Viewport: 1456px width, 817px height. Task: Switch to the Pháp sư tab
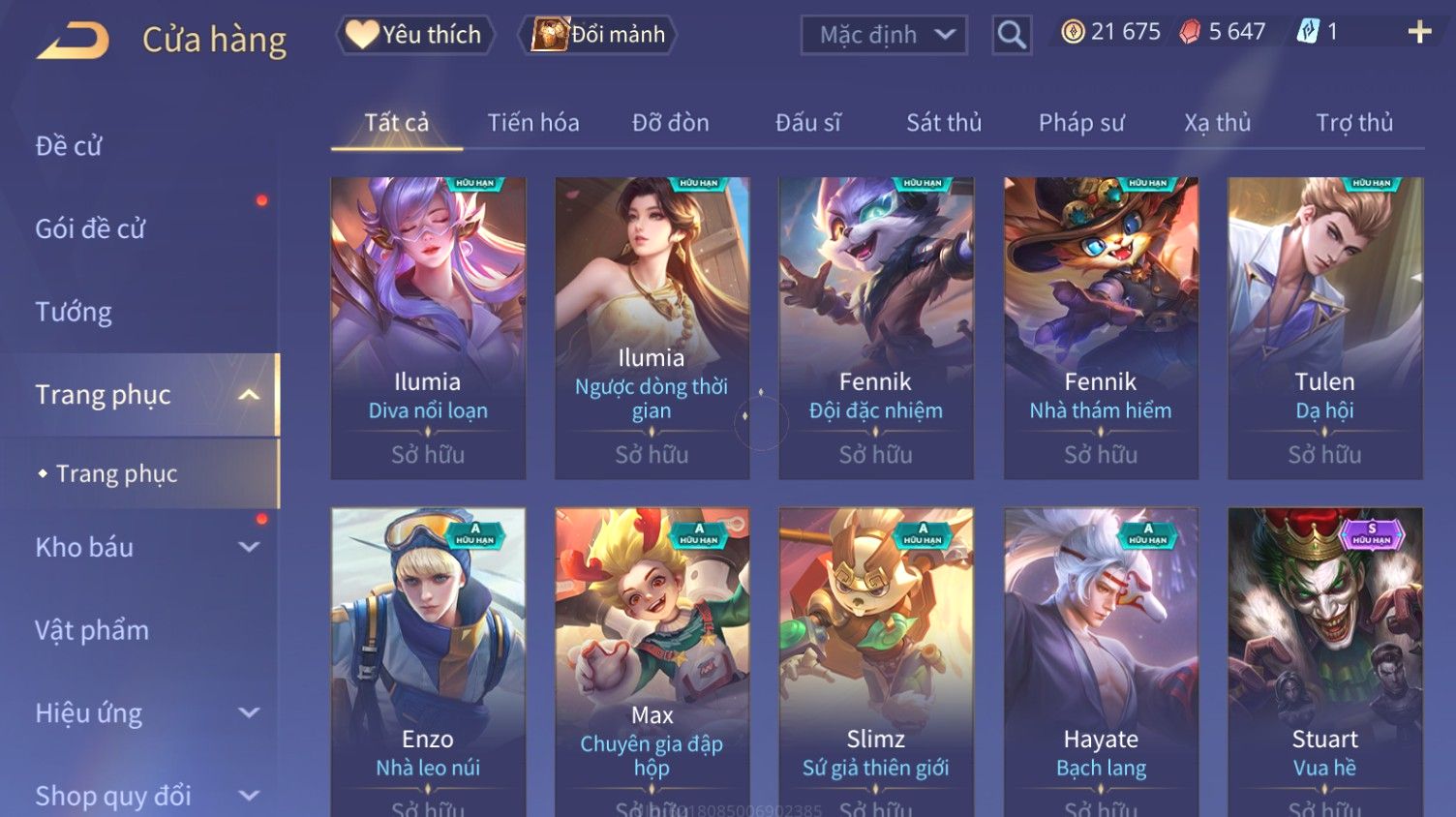point(1081,123)
